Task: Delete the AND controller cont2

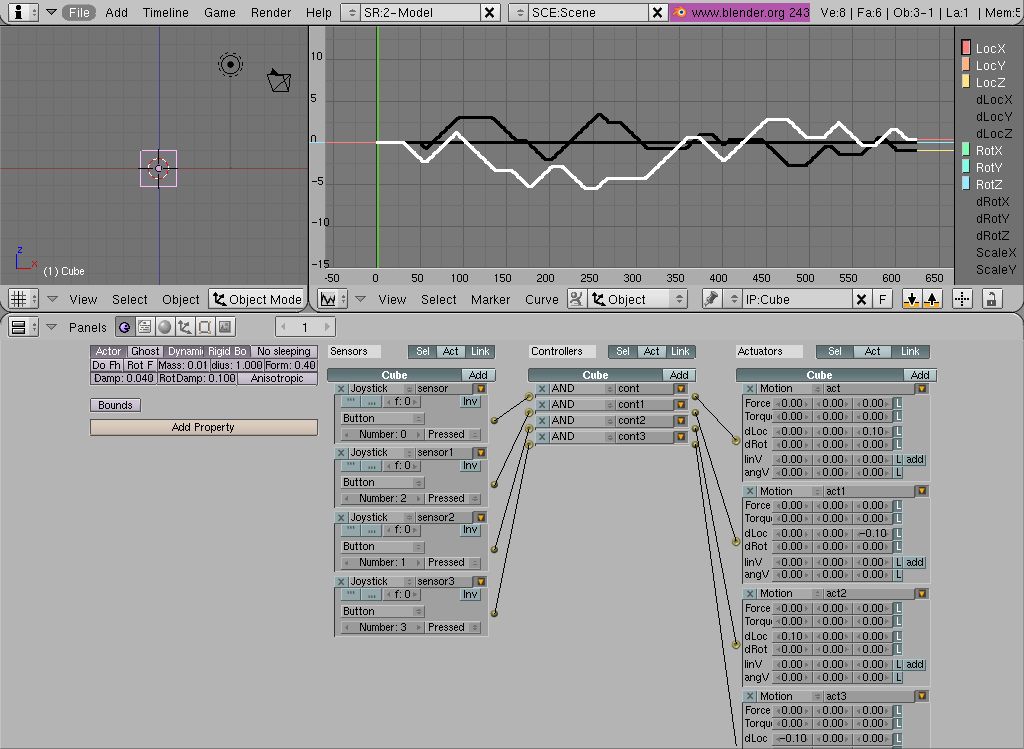Action: pyautogui.click(x=541, y=421)
